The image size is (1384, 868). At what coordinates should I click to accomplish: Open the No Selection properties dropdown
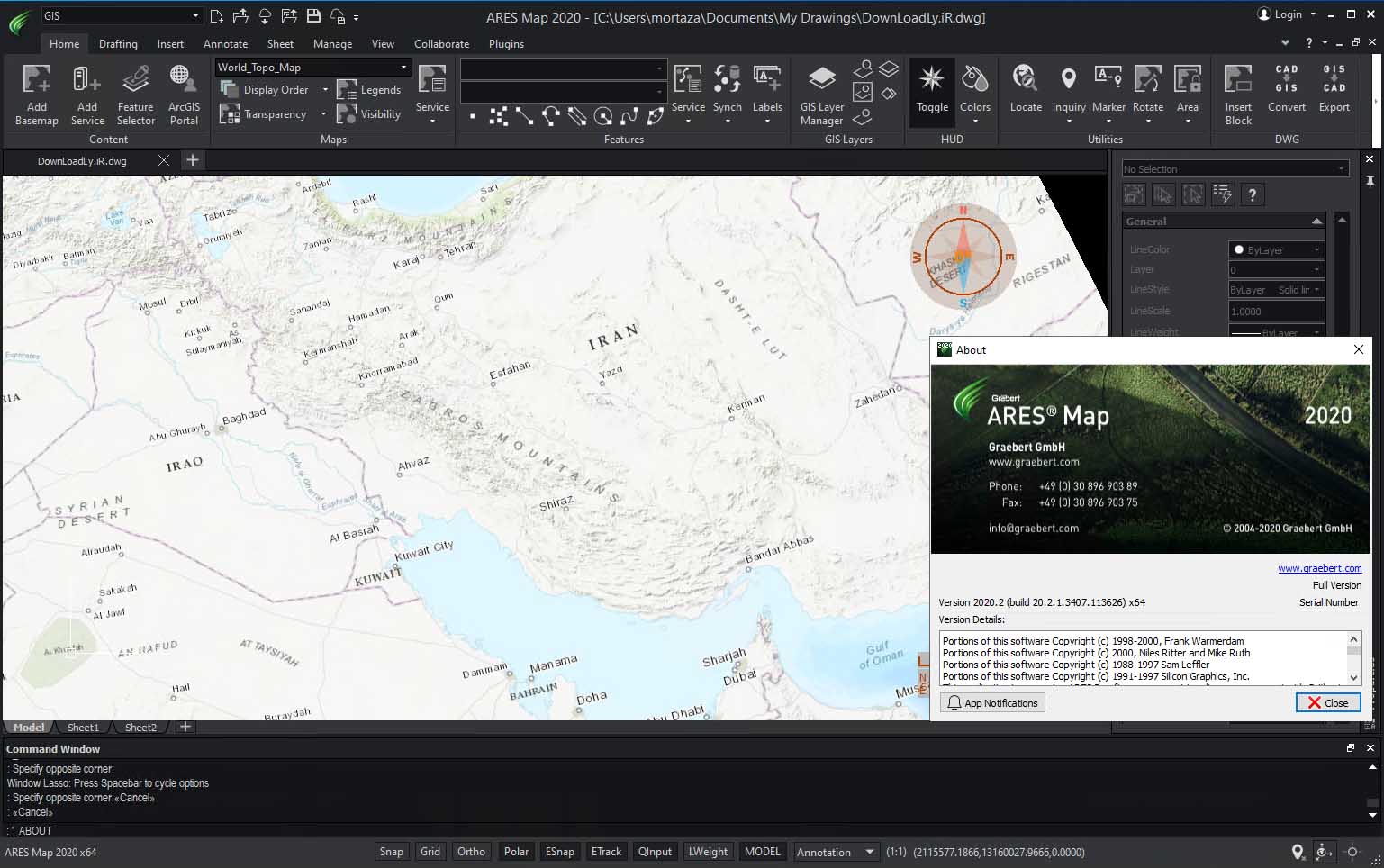click(x=1235, y=169)
